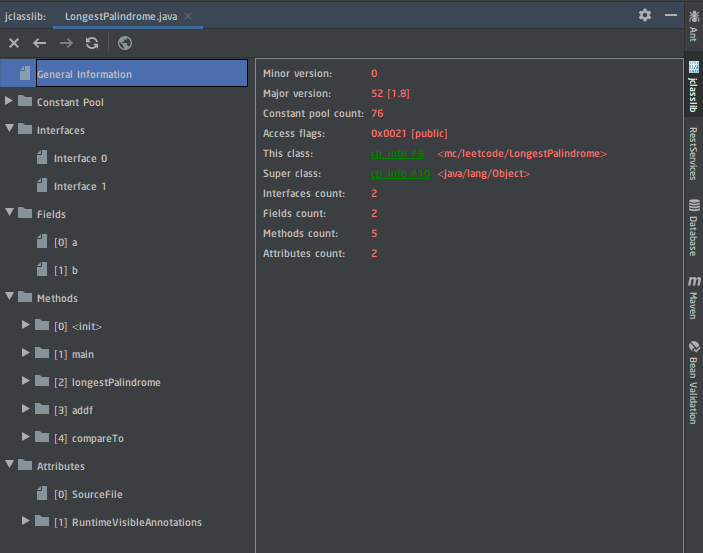Open the RestServices side tab
This screenshot has height=553, width=703.
pos(693,152)
